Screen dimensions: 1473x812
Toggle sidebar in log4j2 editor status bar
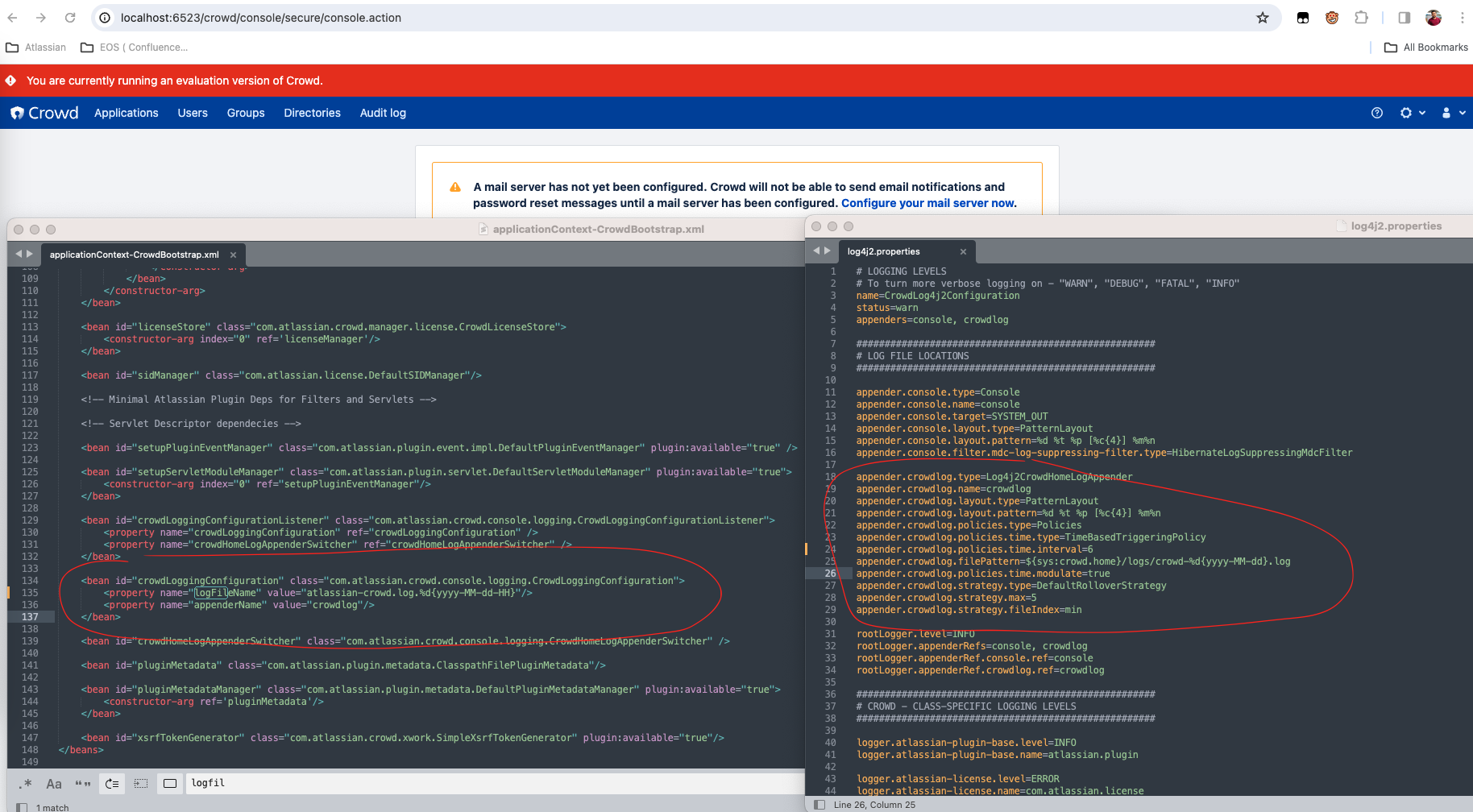point(819,805)
